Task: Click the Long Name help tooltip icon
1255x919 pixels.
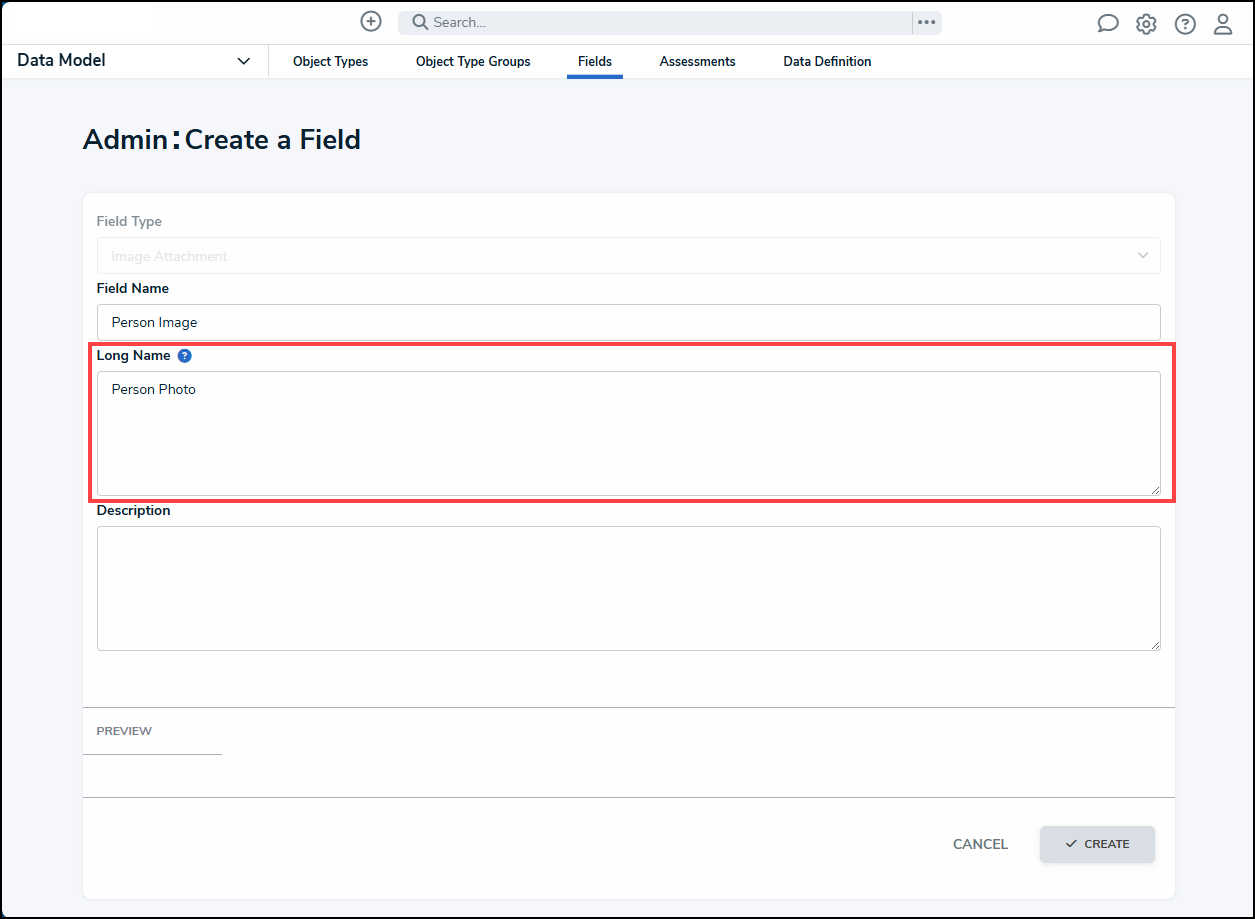Action: (184, 356)
